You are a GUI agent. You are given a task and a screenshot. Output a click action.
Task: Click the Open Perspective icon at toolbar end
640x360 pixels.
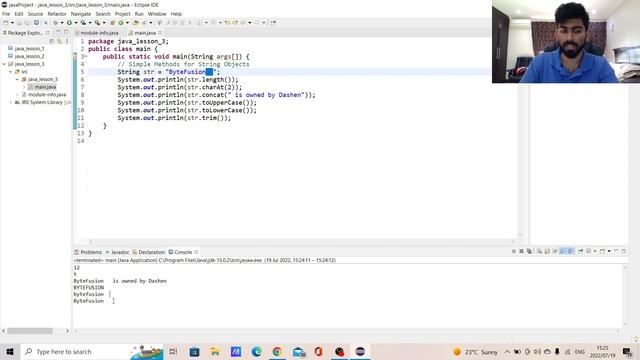(x=273, y=23)
